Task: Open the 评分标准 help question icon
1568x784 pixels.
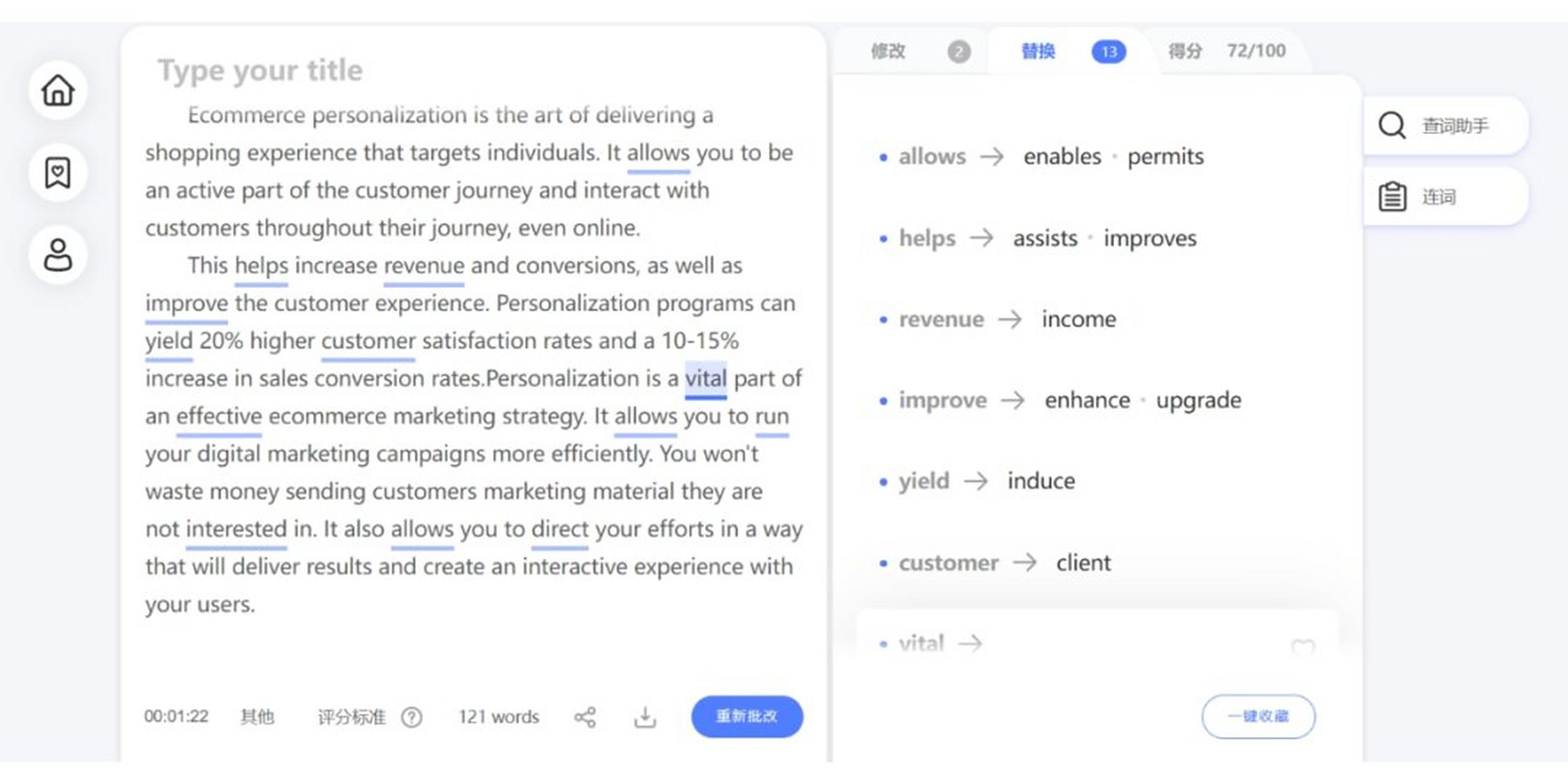Action: click(412, 717)
